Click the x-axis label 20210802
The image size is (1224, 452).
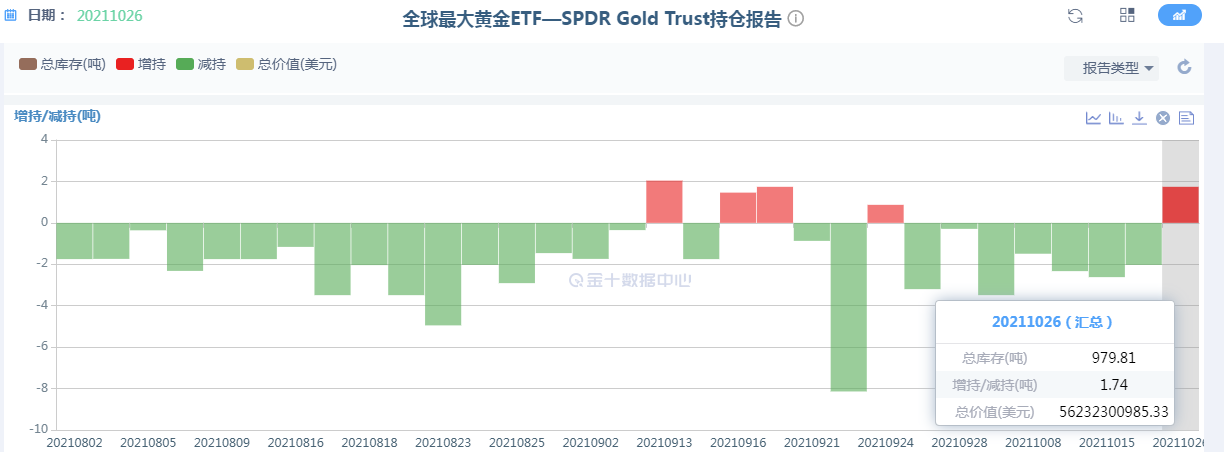pos(74,441)
